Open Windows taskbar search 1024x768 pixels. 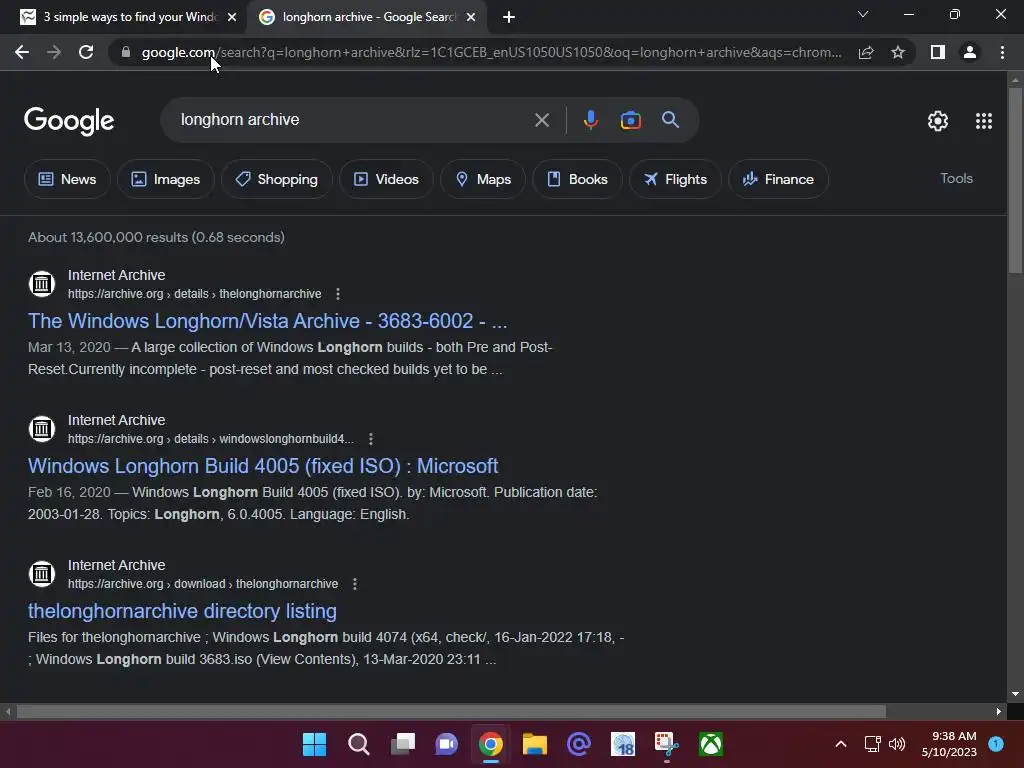tap(359, 744)
